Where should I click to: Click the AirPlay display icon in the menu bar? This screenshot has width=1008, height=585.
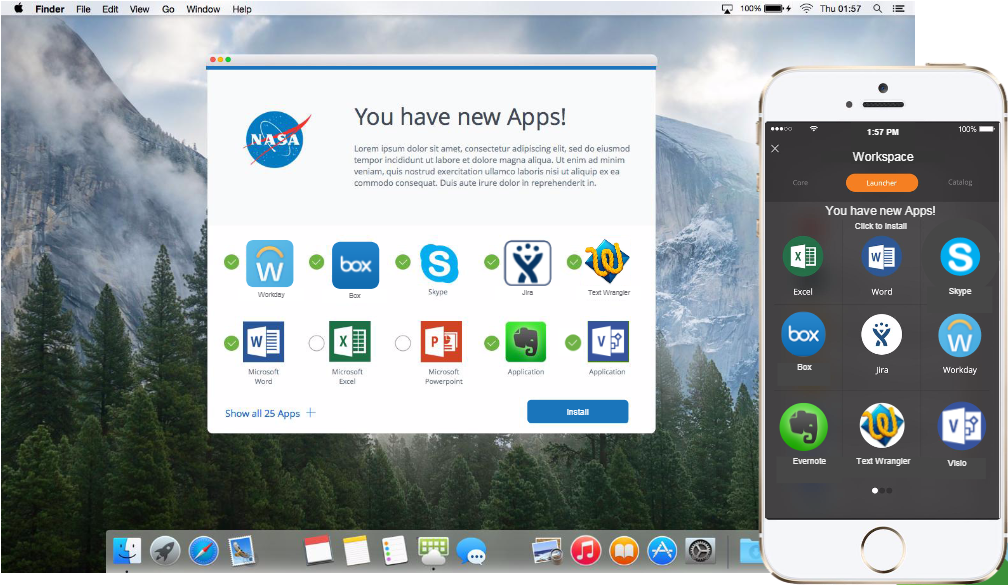pyautogui.click(x=727, y=9)
